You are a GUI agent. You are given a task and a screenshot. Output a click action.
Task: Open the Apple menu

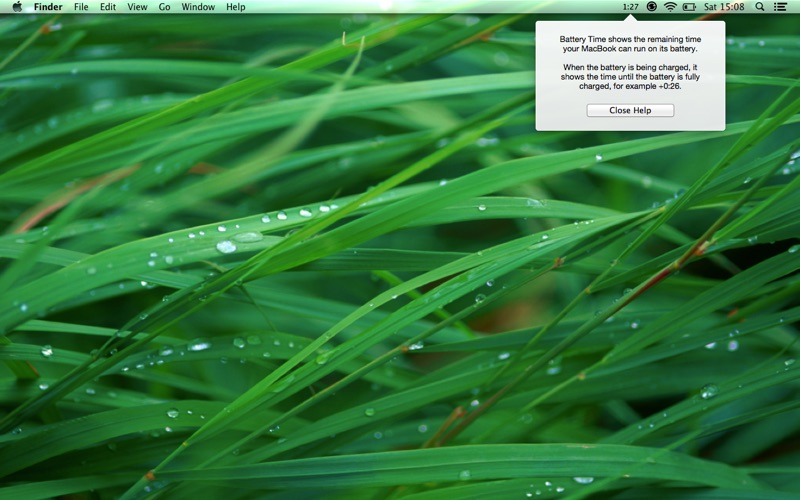coord(17,7)
